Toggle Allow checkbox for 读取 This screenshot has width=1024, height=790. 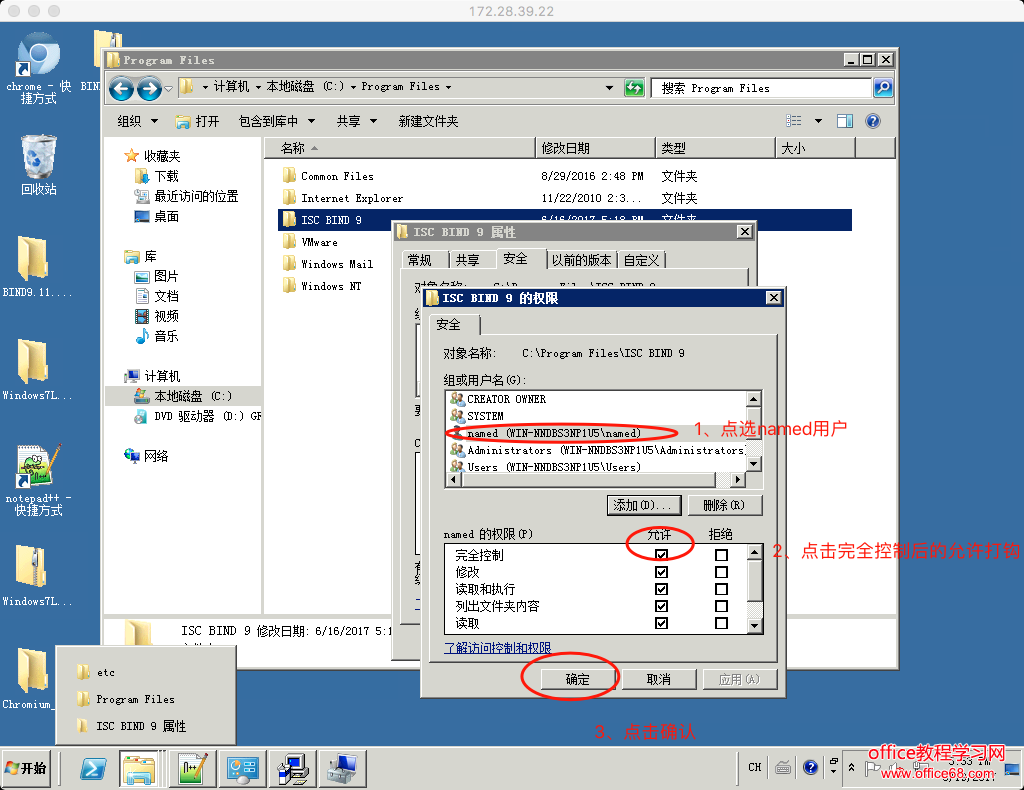(662, 623)
